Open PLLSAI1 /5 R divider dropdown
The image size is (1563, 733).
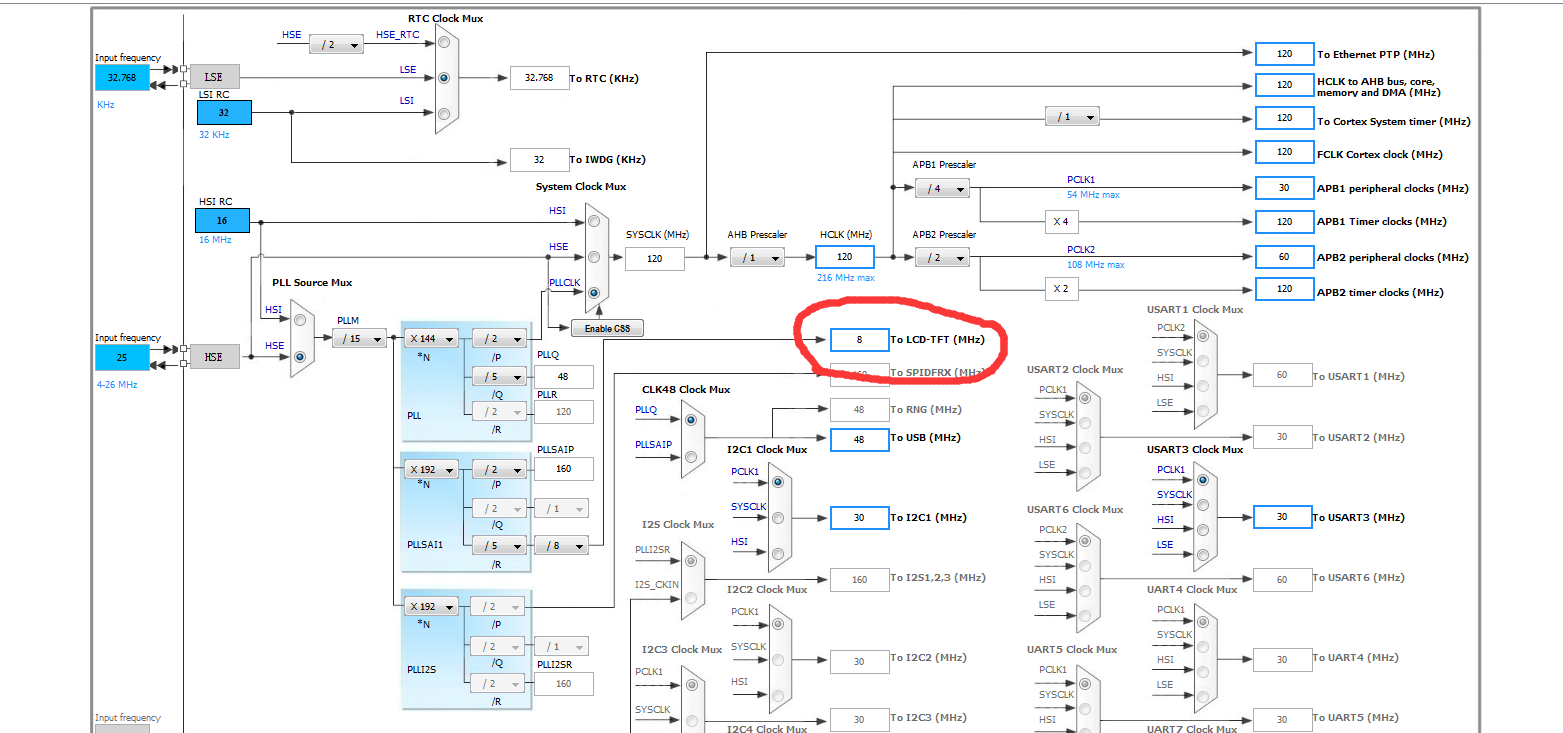pos(498,545)
